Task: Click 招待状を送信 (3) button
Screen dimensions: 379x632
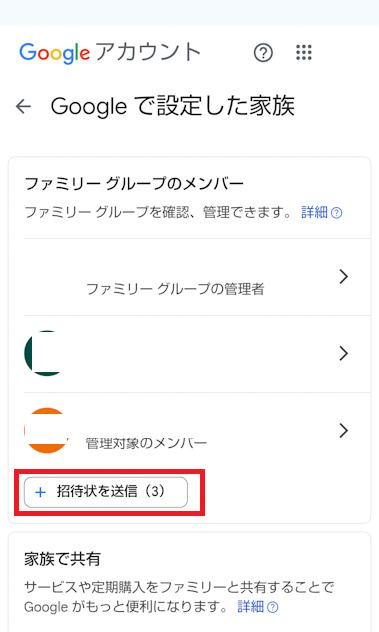Action: [x=106, y=492]
